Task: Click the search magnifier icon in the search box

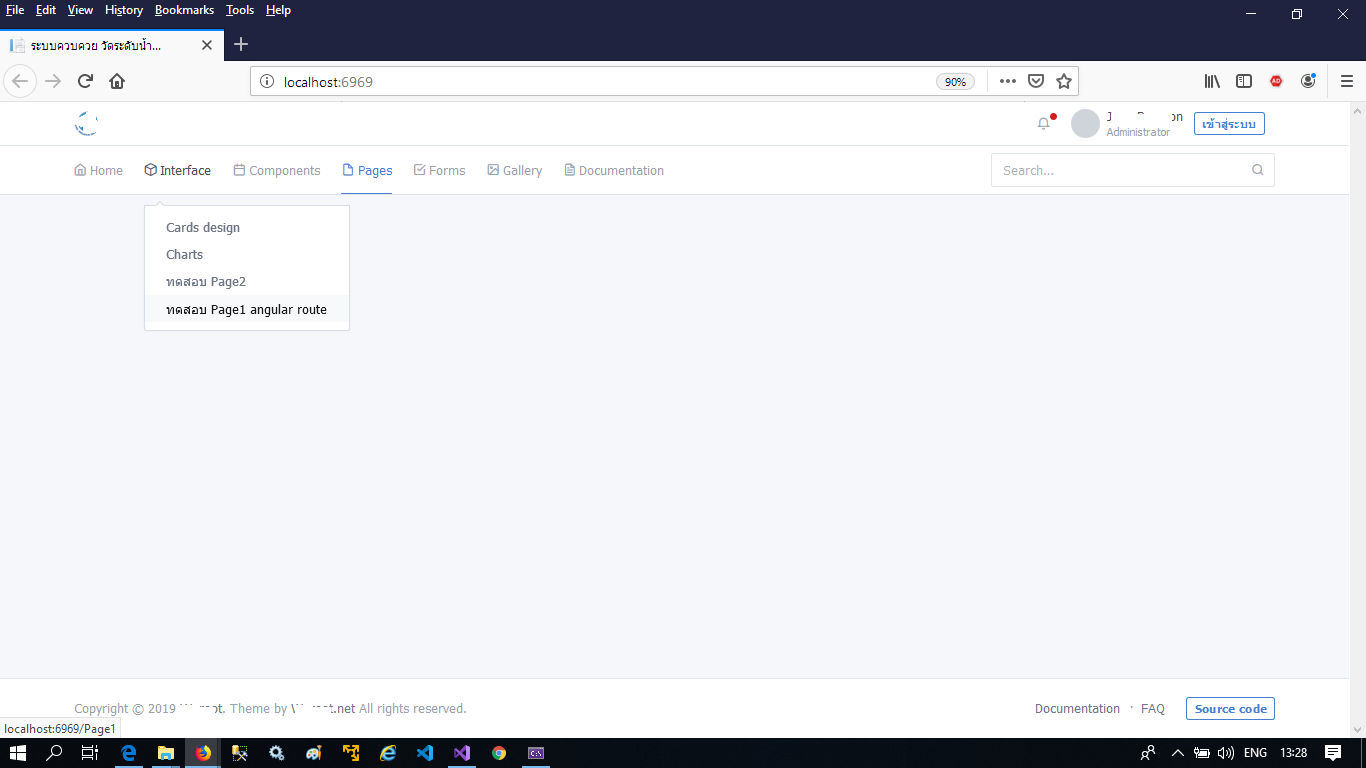Action: 1258,170
